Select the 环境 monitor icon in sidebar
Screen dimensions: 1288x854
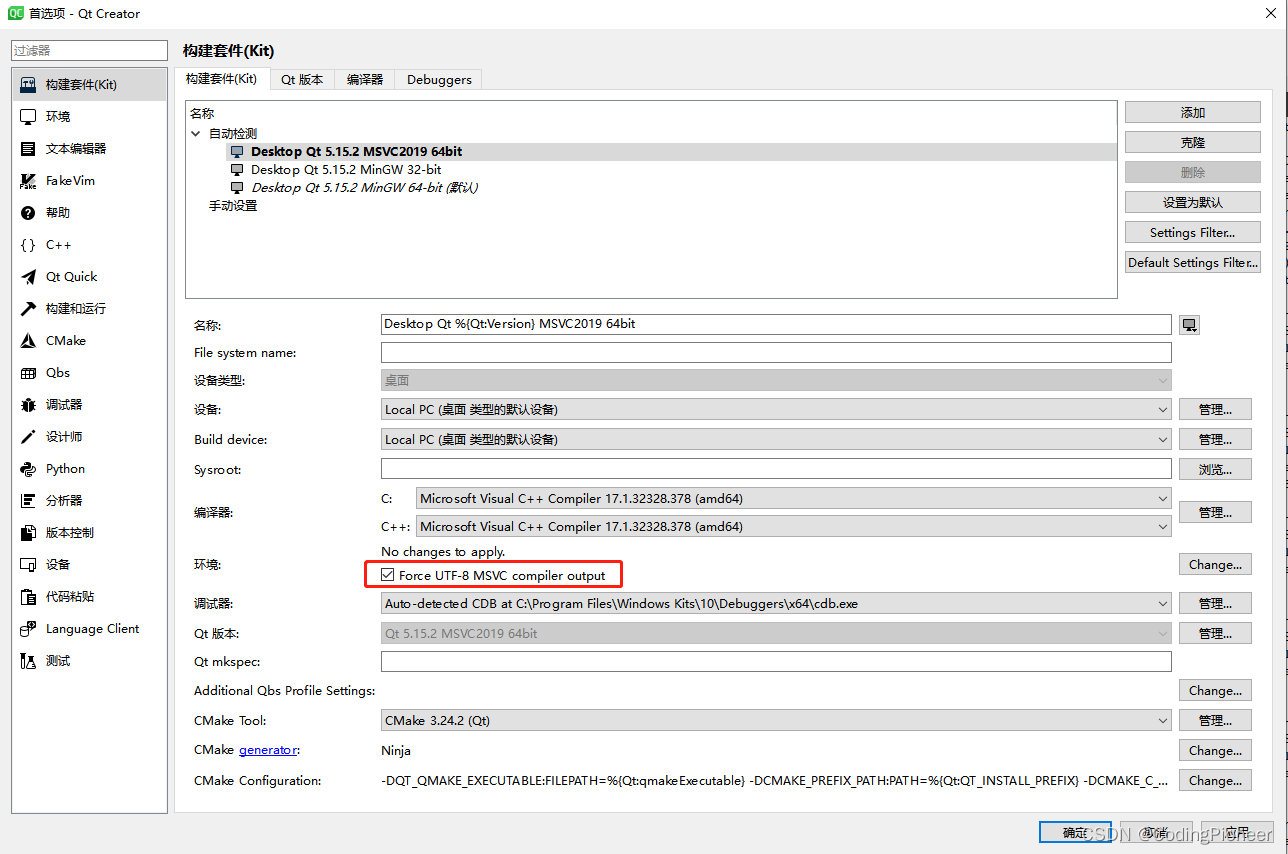click(x=28, y=117)
